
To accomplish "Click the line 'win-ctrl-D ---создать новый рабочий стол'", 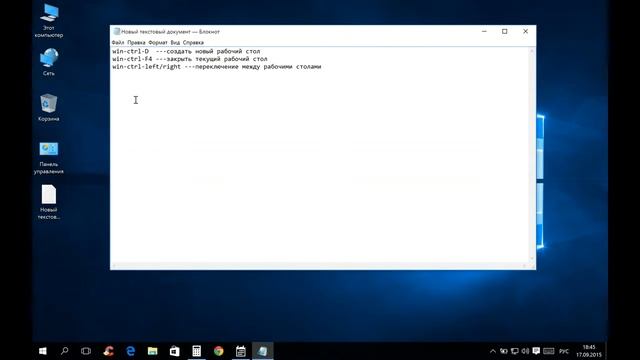I will (186, 51).
